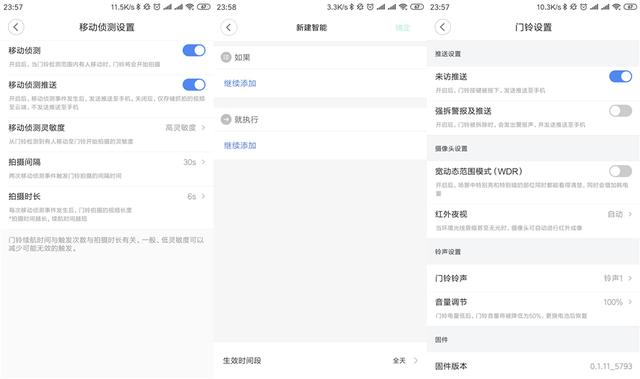Tap the 100% volume value
The height and width of the screenshot is (379, 640).
pyautogui.click(x=613, y=302)
